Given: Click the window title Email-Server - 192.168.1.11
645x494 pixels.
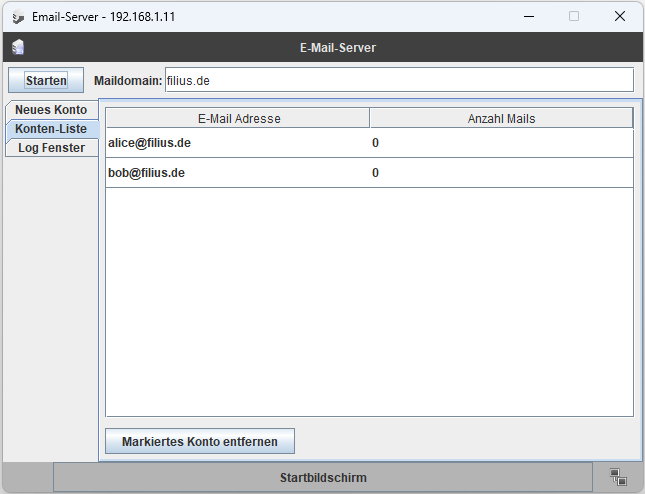Looking at the screenshot, I should 103,17.
